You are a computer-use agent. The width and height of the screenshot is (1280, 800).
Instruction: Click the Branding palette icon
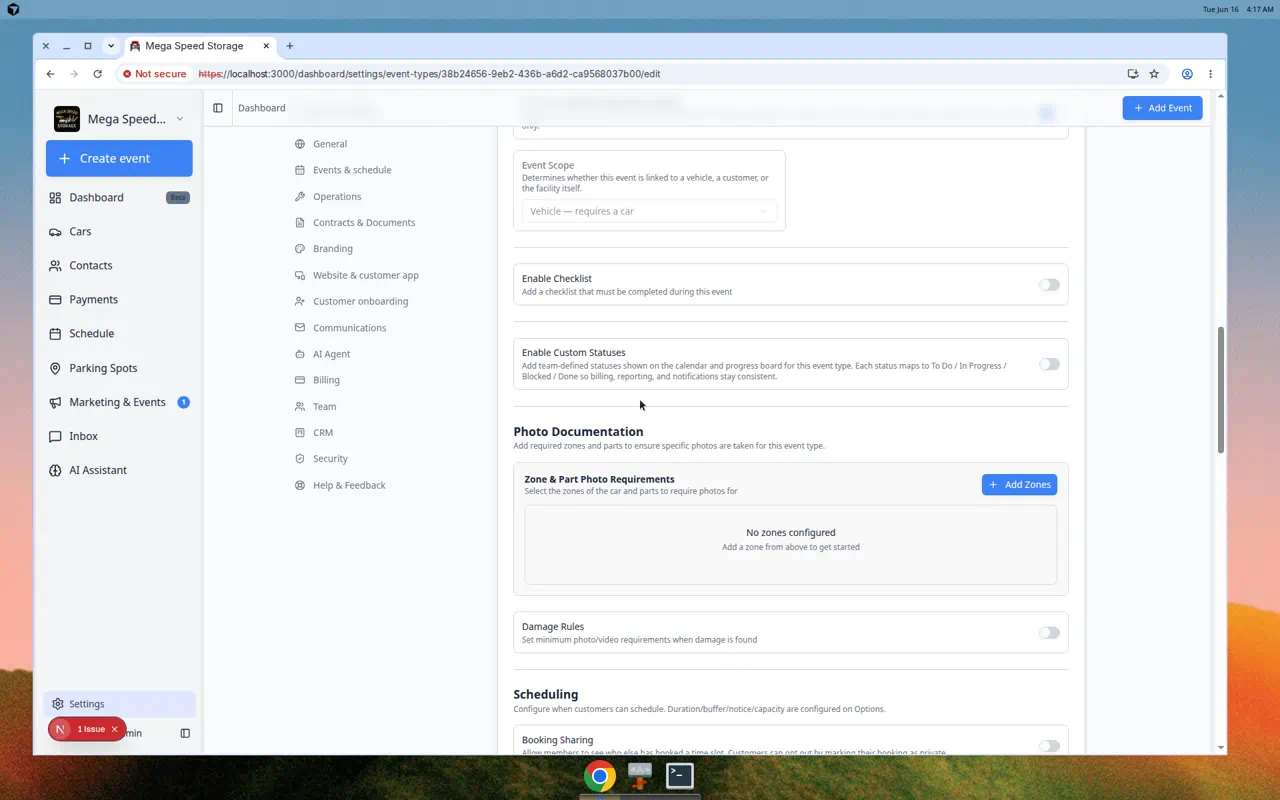(x=300, y=249)
